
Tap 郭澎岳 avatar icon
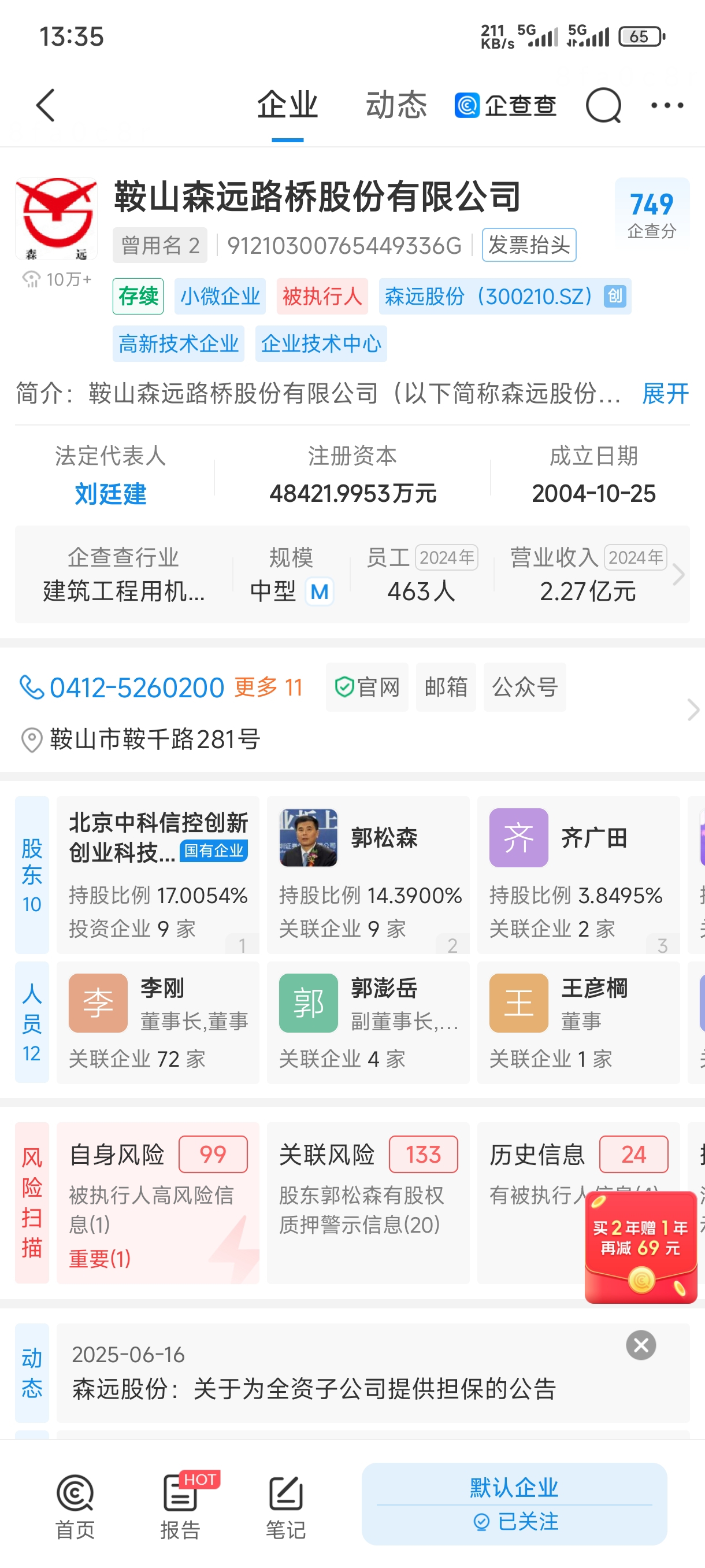coord(309,1003)
